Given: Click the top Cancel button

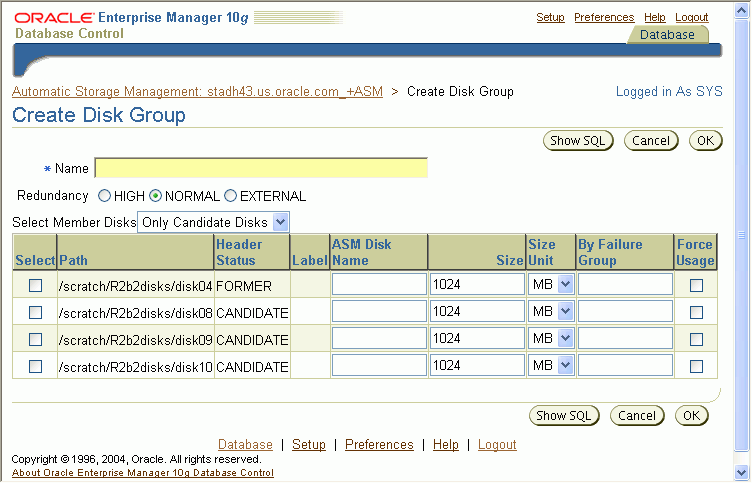Looking at the screenshot, I should click(651, 141).
